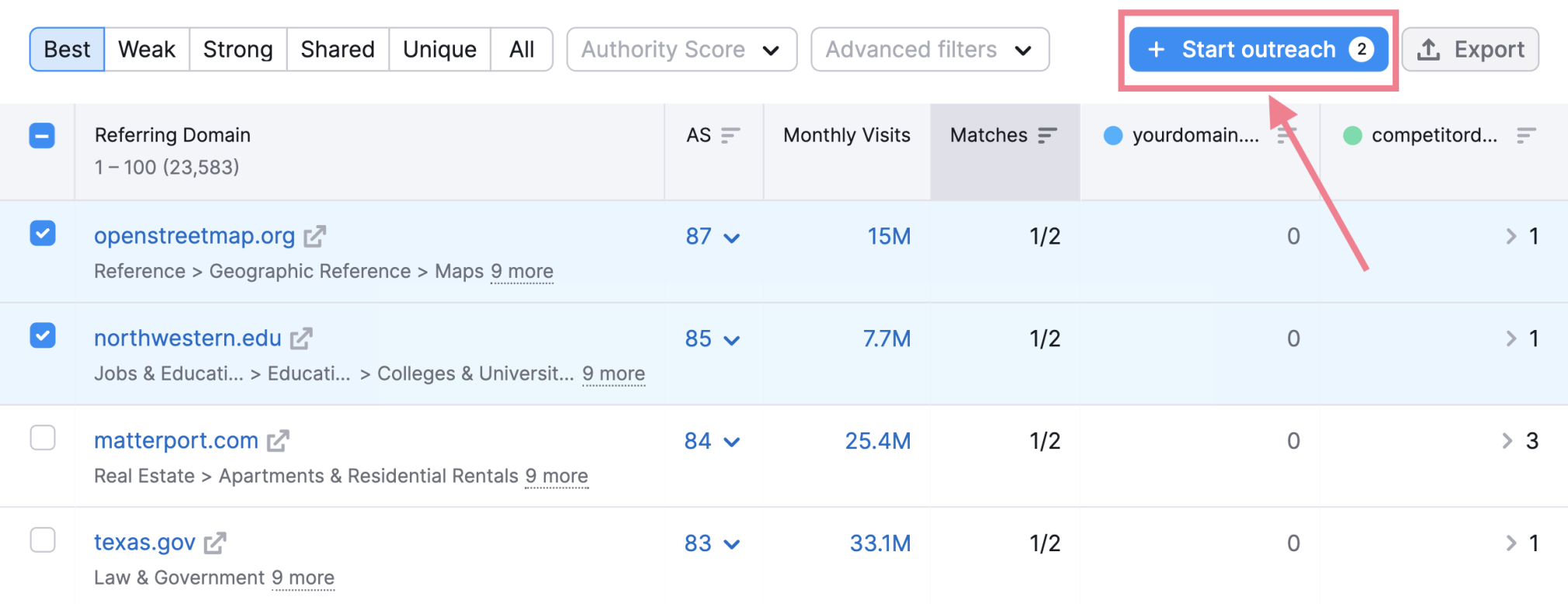Viewport: 1568px width, 604px height.
Task: Show 9 more categories for matterport.com
Action: point(557,476)
